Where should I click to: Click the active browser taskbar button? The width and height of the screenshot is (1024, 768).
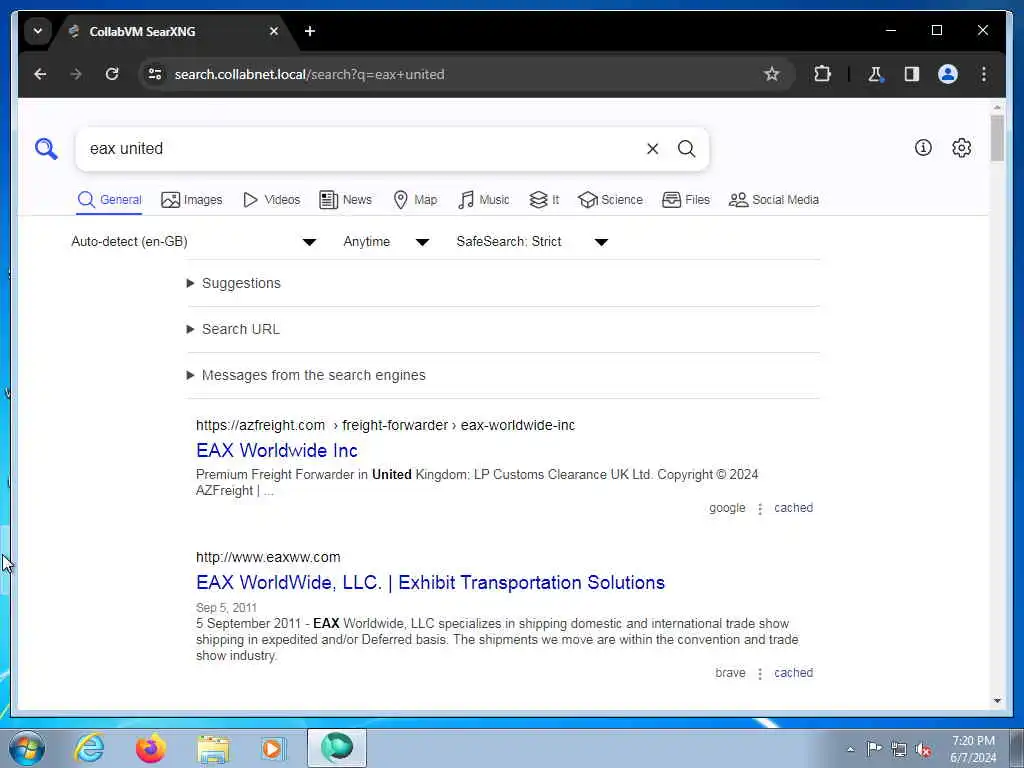coord(337,748)
